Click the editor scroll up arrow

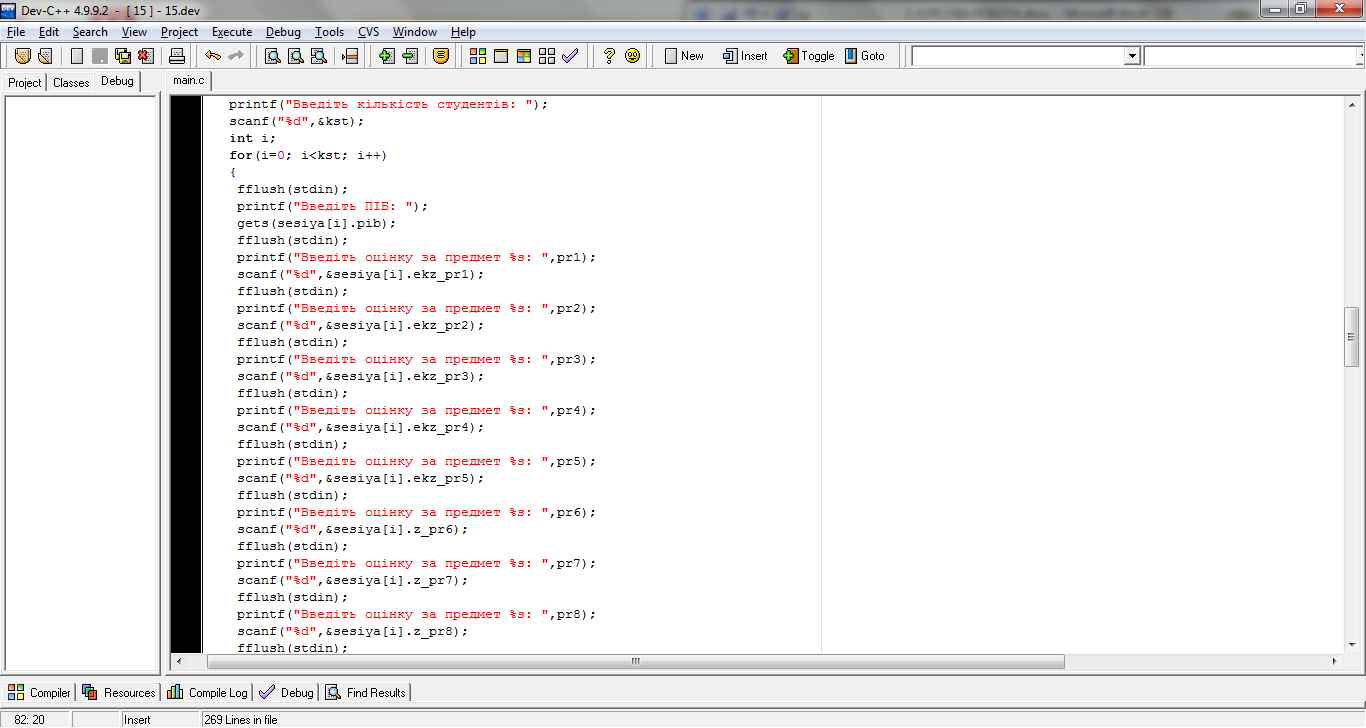point(1352,104)
